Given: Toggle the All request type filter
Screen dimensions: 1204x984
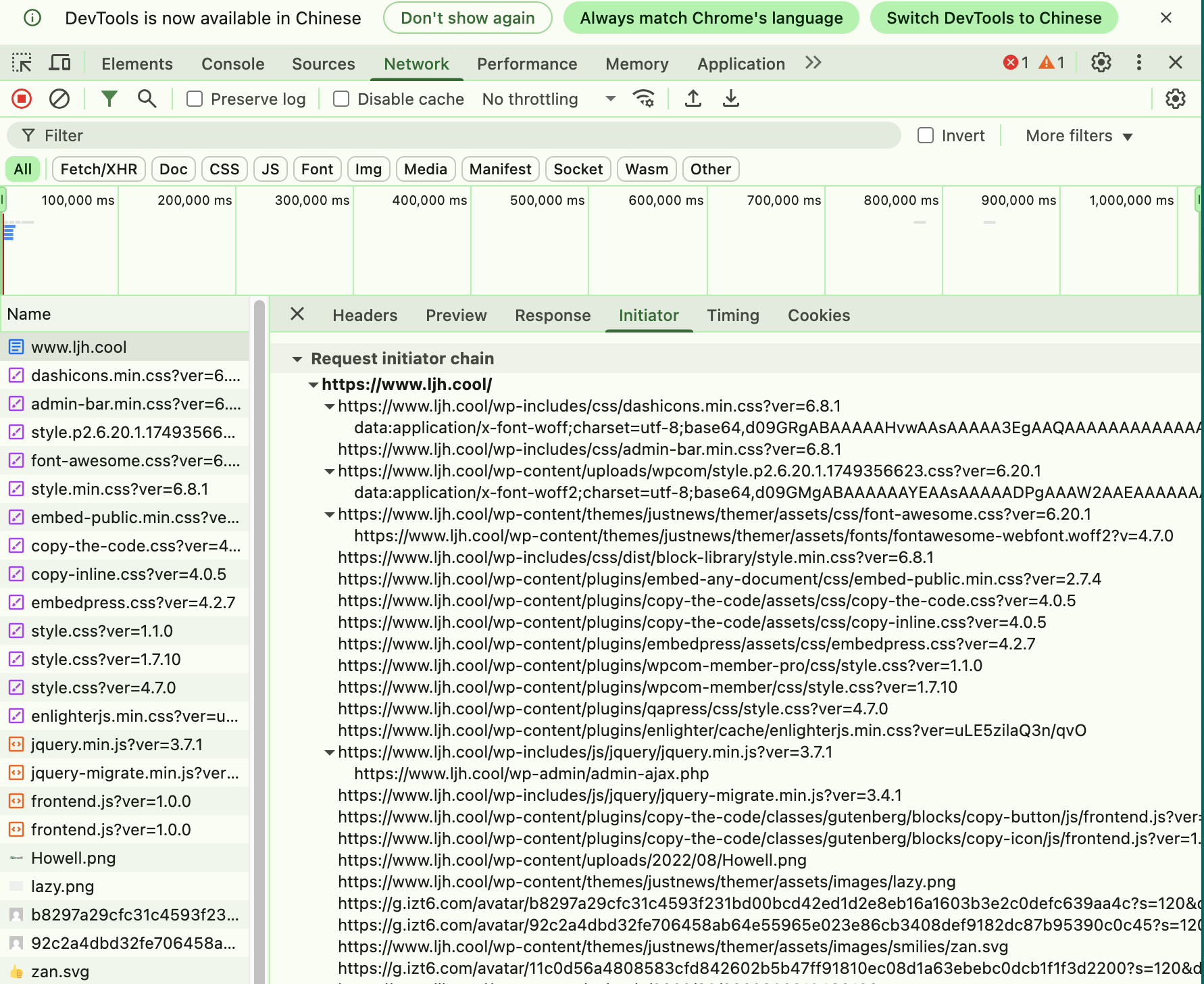Looking at the screenshot, I should [23, 170].
